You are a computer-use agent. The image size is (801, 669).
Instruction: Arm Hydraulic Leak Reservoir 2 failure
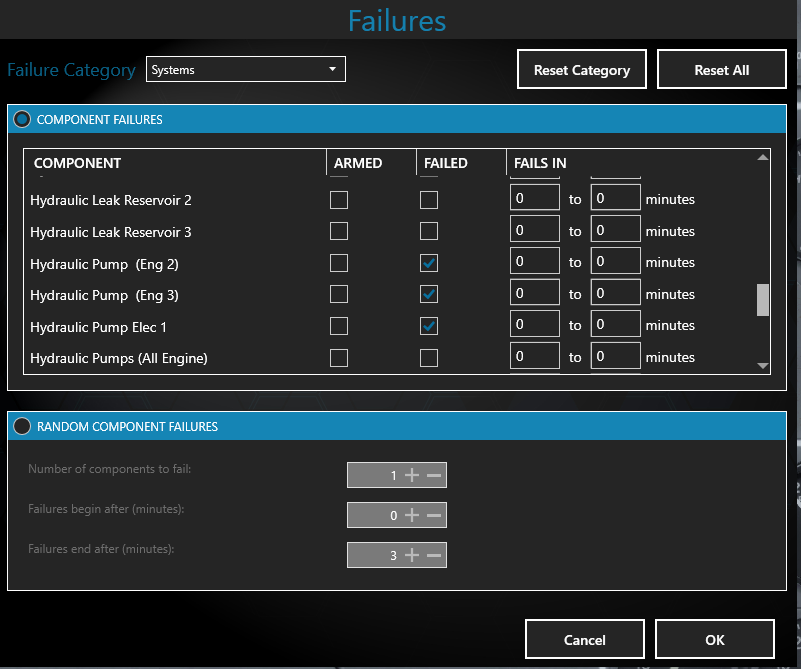[x=339, y=200]
